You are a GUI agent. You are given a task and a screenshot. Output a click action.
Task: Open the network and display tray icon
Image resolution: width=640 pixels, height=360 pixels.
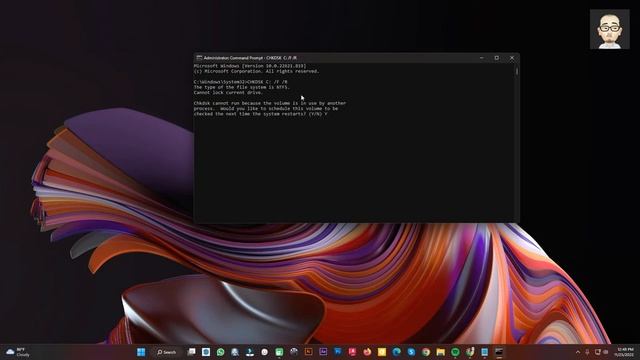coord(598,352)
